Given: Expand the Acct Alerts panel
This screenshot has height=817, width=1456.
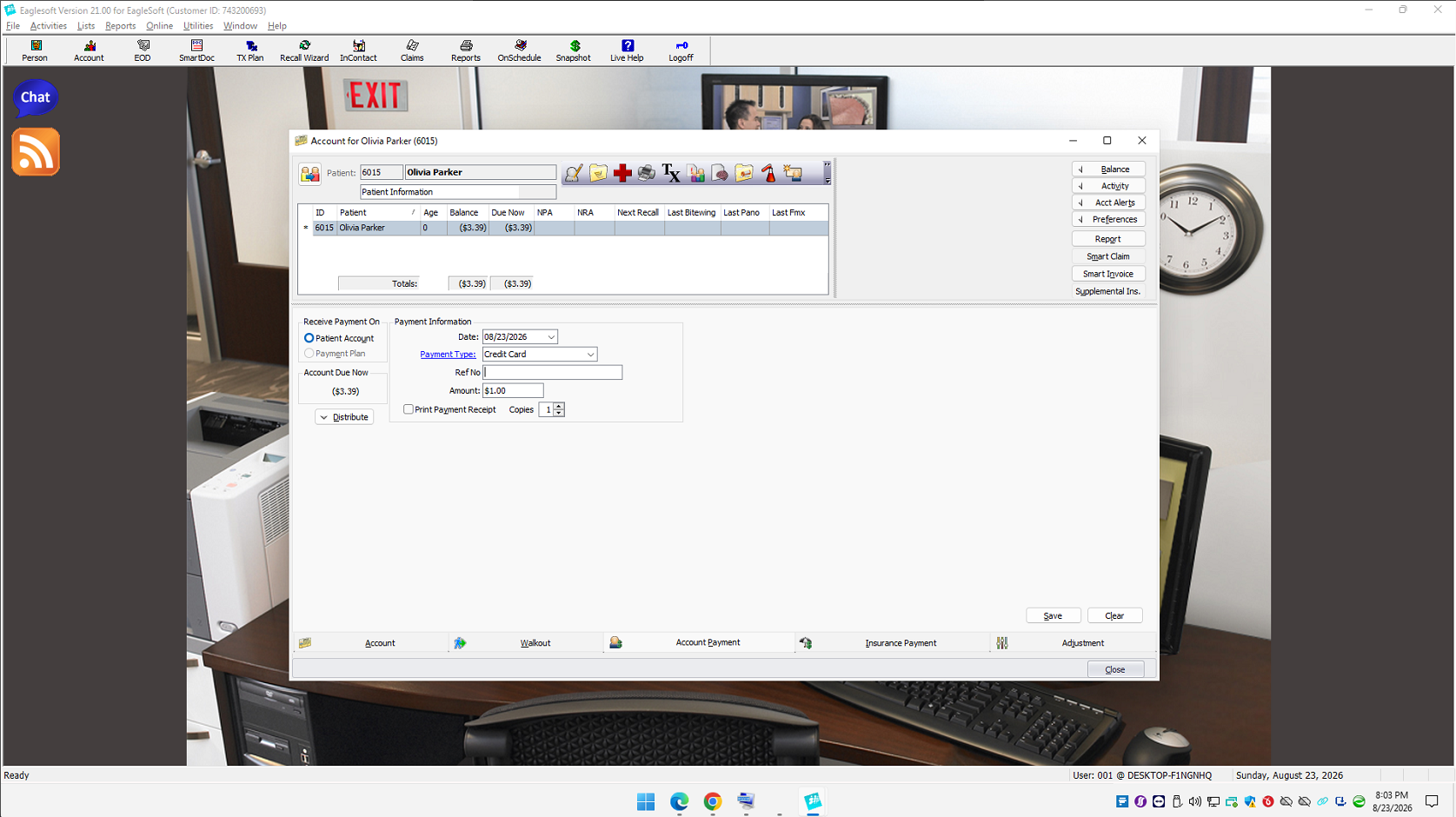Looking at the screenshot, I should pos(1108,203).
